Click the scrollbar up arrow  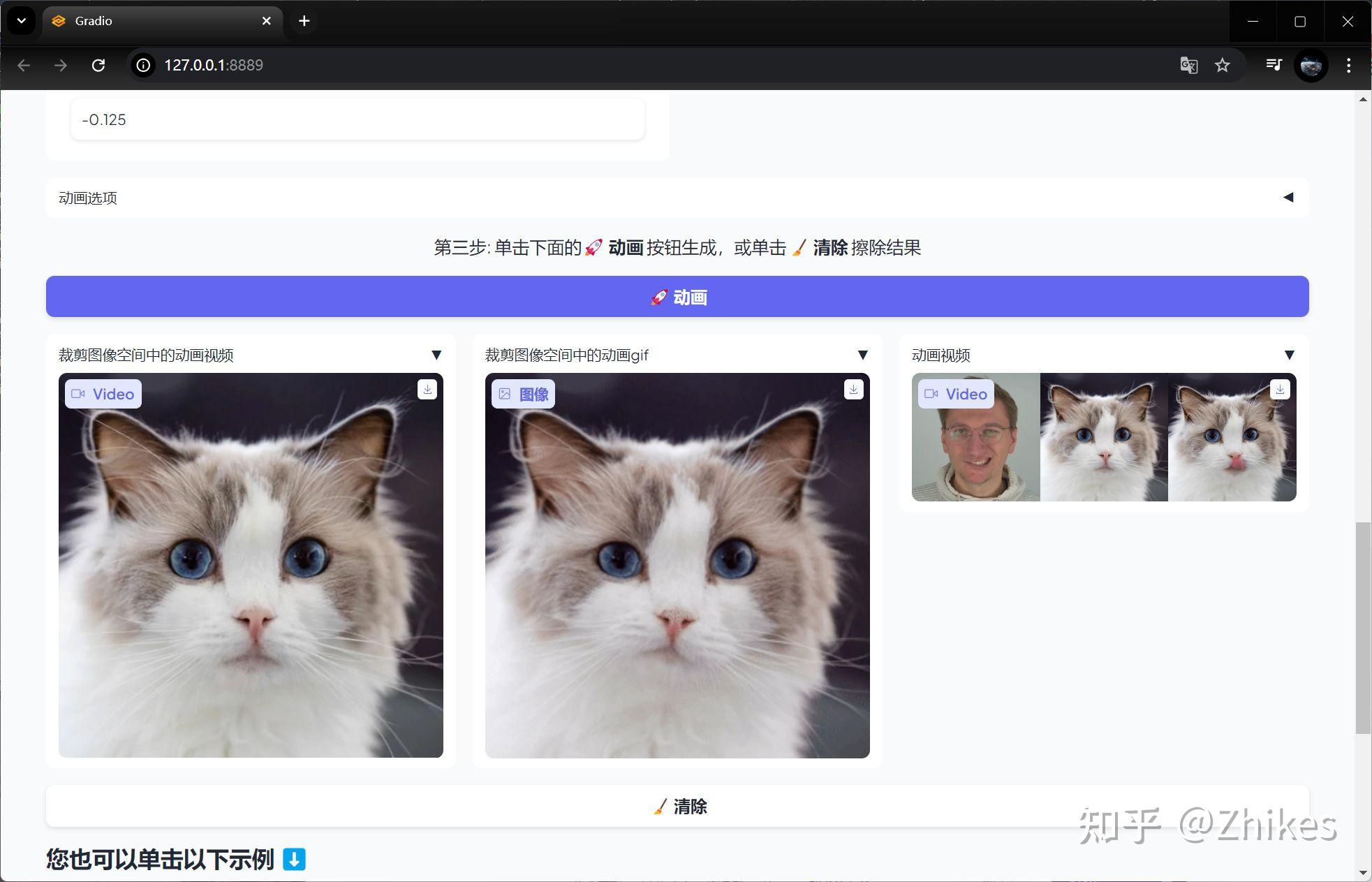pyautogui.click(x=1363, y=99)
